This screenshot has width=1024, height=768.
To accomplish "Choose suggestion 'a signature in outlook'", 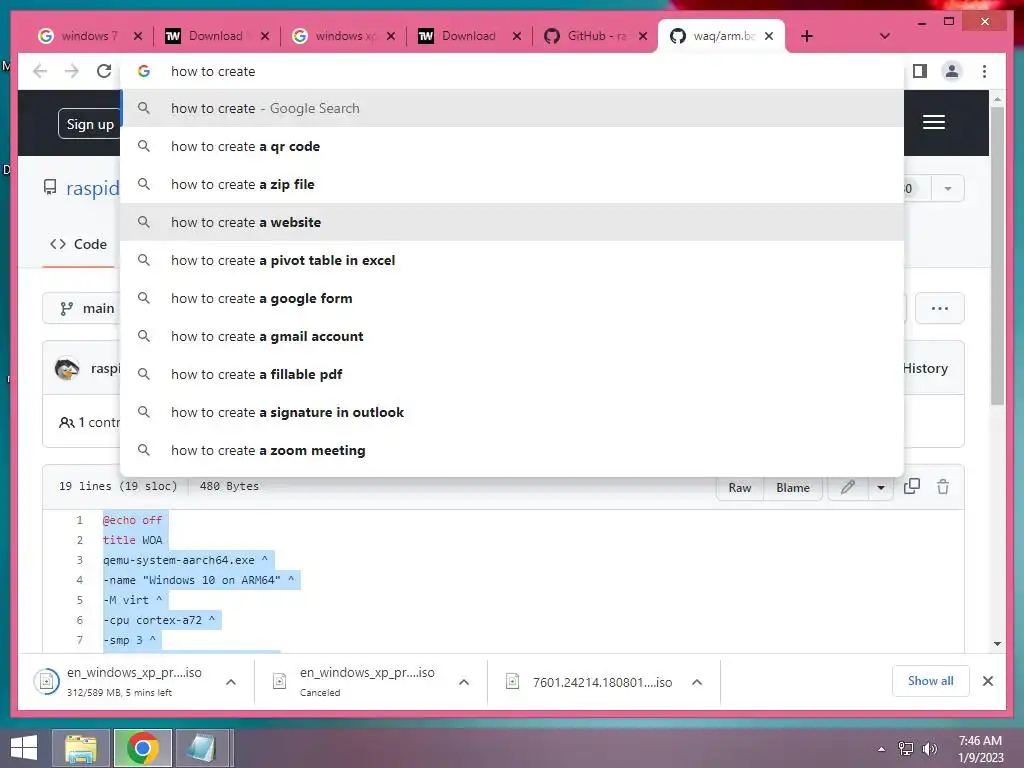I will [x=512, y=411].
